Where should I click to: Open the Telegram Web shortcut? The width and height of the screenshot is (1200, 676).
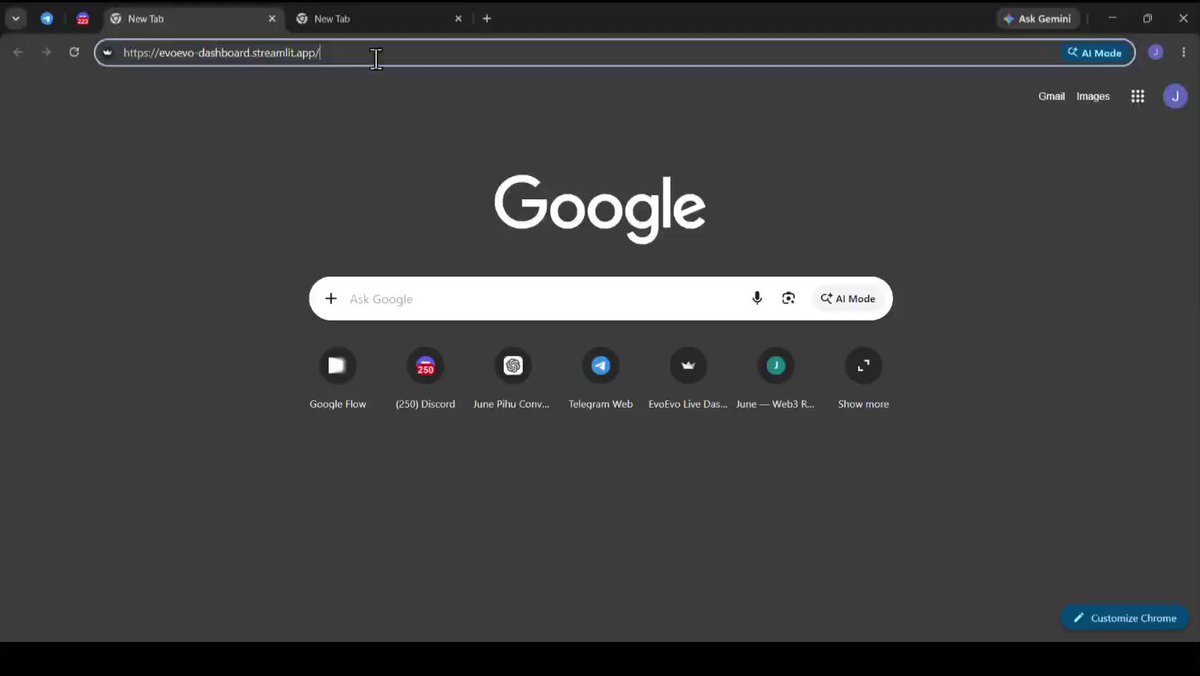[x=600, y=380]
